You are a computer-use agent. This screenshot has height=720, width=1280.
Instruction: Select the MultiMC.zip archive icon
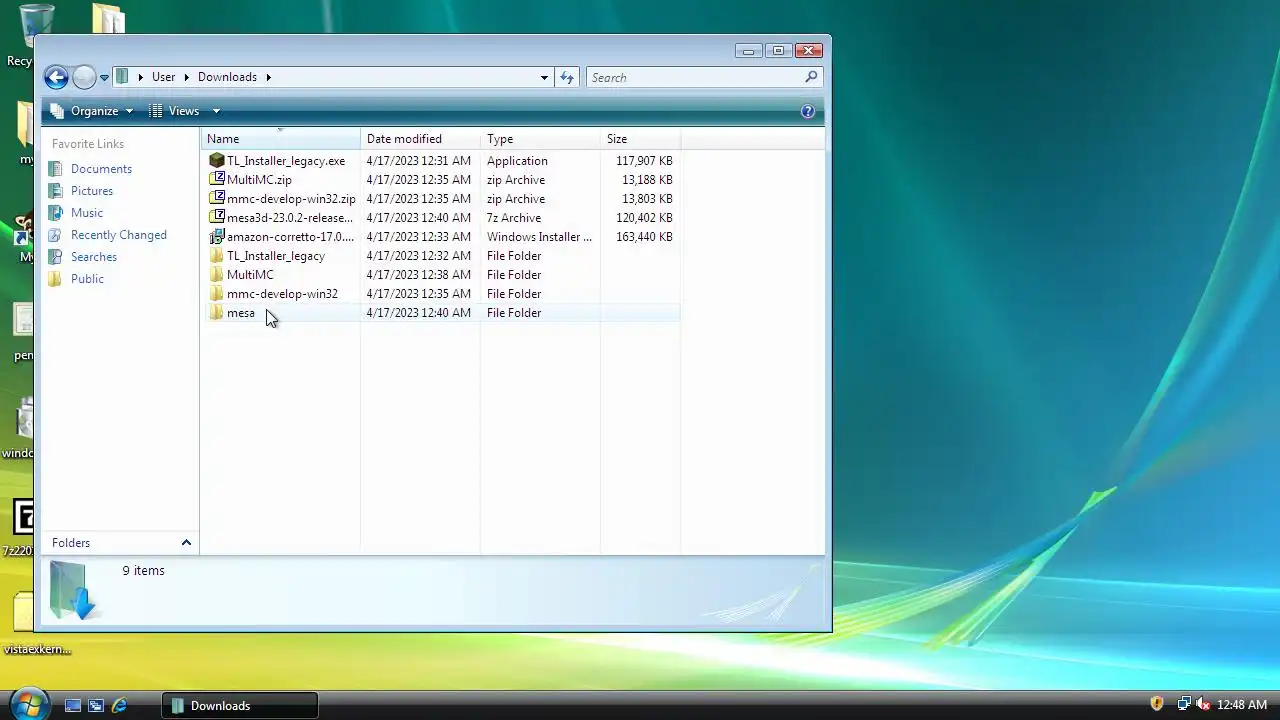[x=217, y=179]
